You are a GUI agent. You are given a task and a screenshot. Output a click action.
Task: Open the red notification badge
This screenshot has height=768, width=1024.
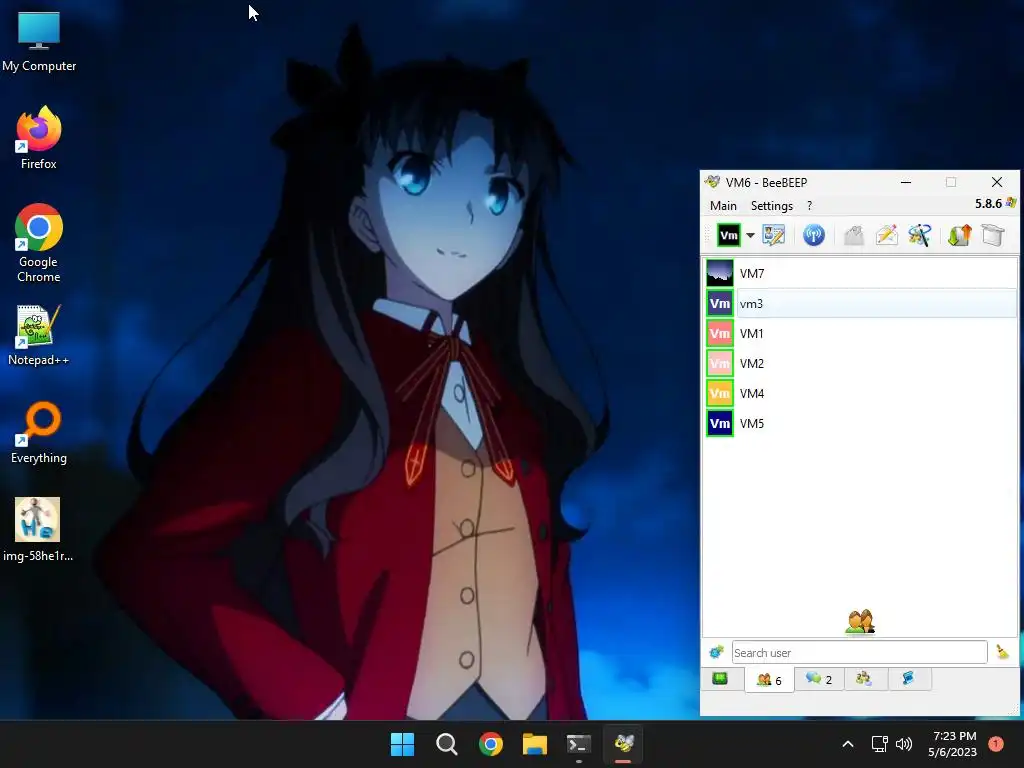(996, 743)
